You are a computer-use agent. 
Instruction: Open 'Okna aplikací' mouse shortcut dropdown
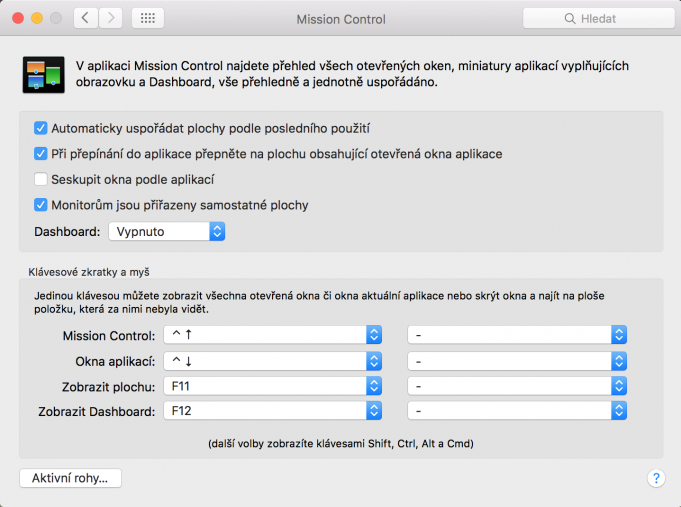coord(517,360)
